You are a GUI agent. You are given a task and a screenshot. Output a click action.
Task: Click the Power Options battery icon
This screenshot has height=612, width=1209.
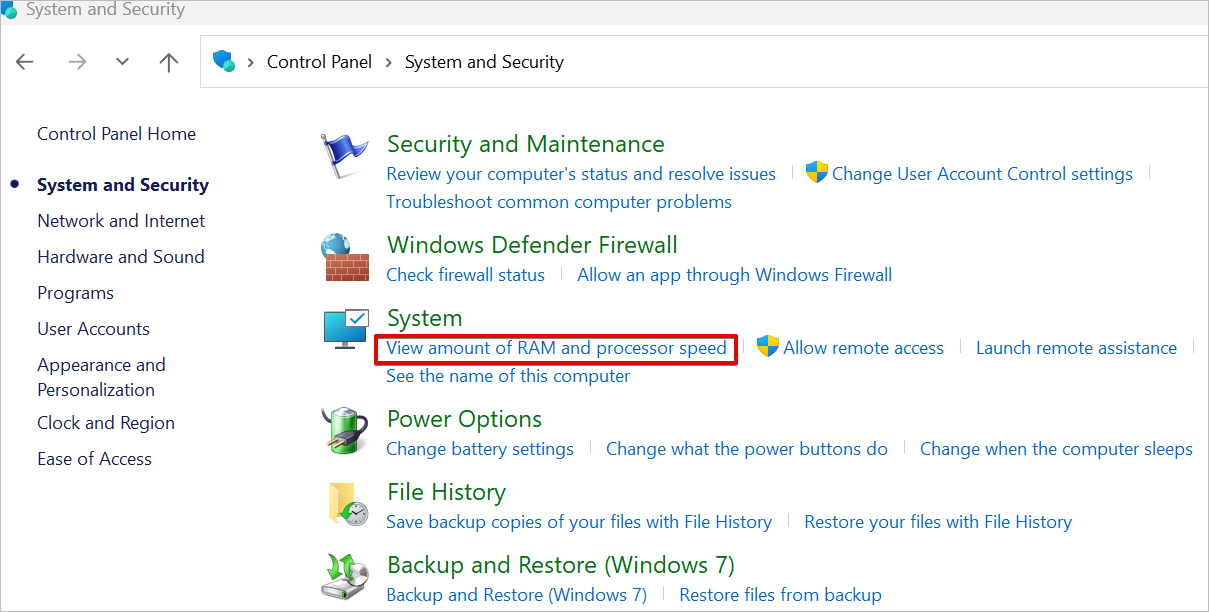point(344,431)
